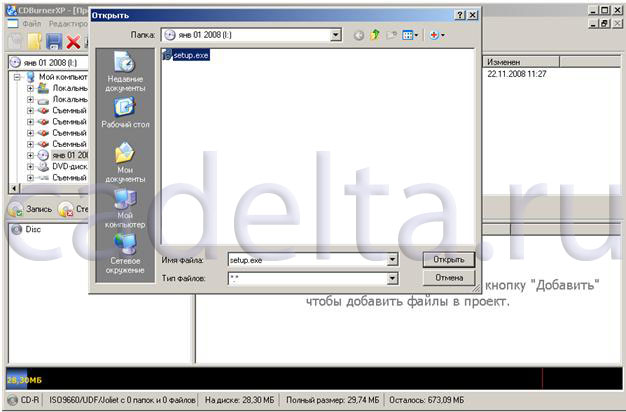Open the view menu dropdown in dialog
The image size is (626, 412).
[410, 35]
